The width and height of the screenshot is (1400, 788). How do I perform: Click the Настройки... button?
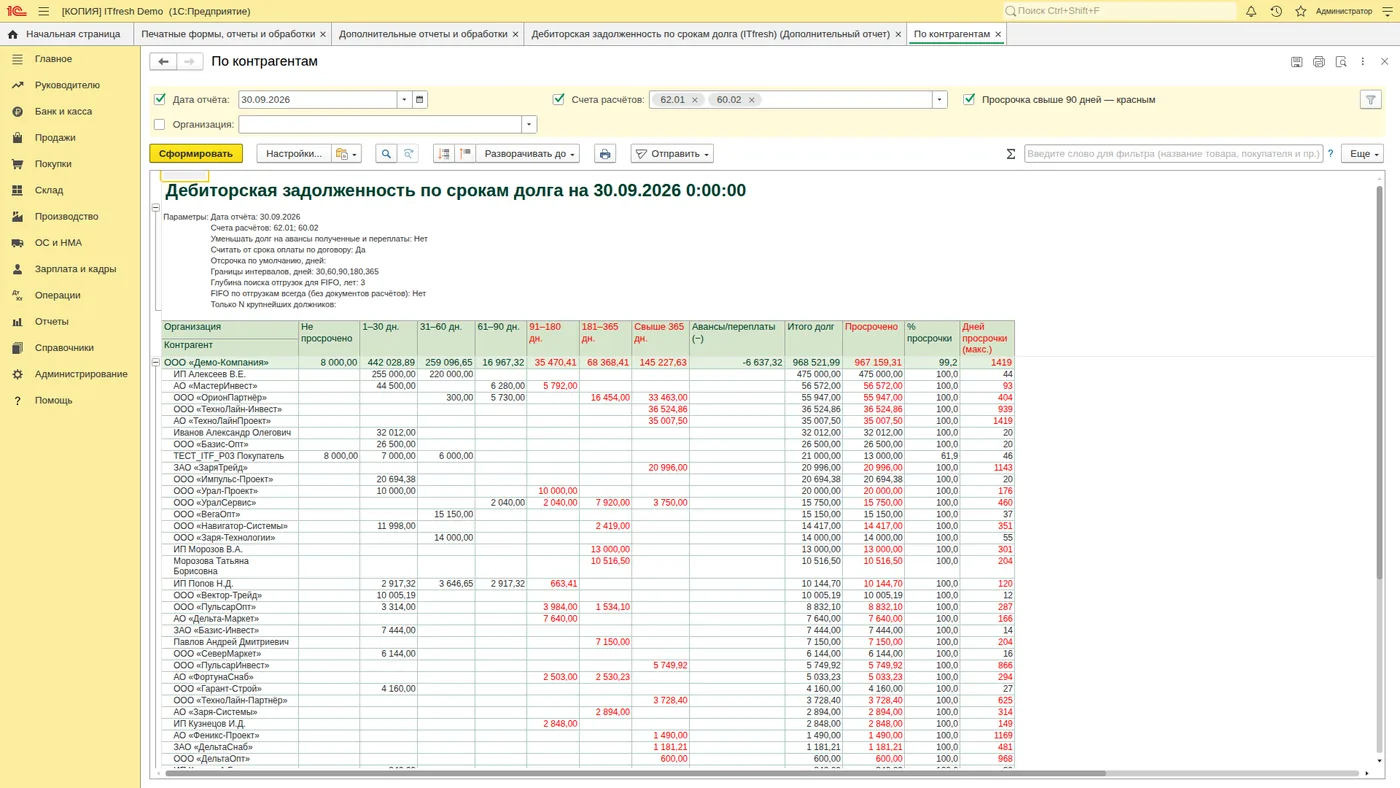click(294, 154)
